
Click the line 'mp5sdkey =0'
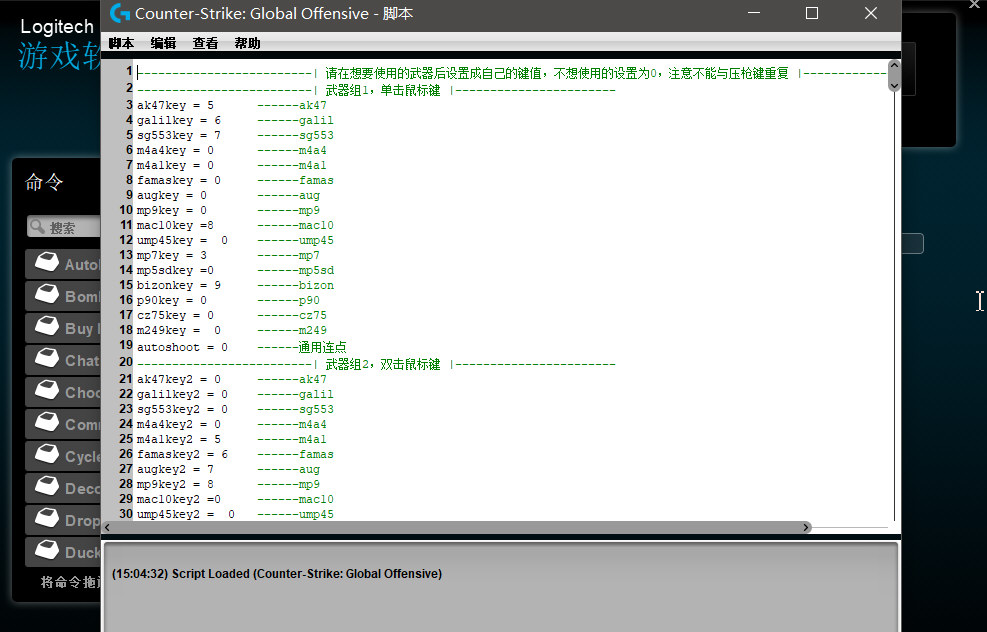(x=175, y=271)
